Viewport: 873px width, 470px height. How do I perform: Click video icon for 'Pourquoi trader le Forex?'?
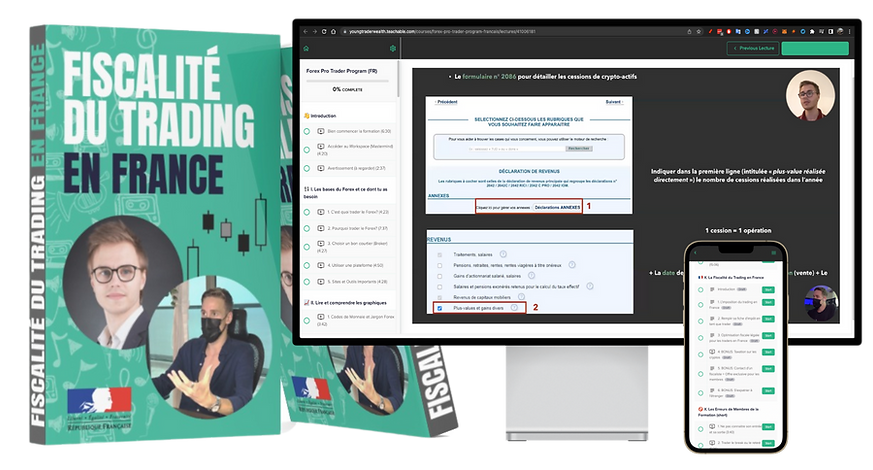(x=319, y=228)
